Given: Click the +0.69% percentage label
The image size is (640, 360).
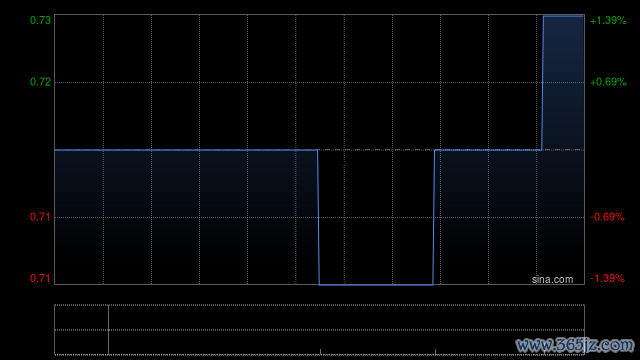Looking at the screenshot, I should click(608, 82).
